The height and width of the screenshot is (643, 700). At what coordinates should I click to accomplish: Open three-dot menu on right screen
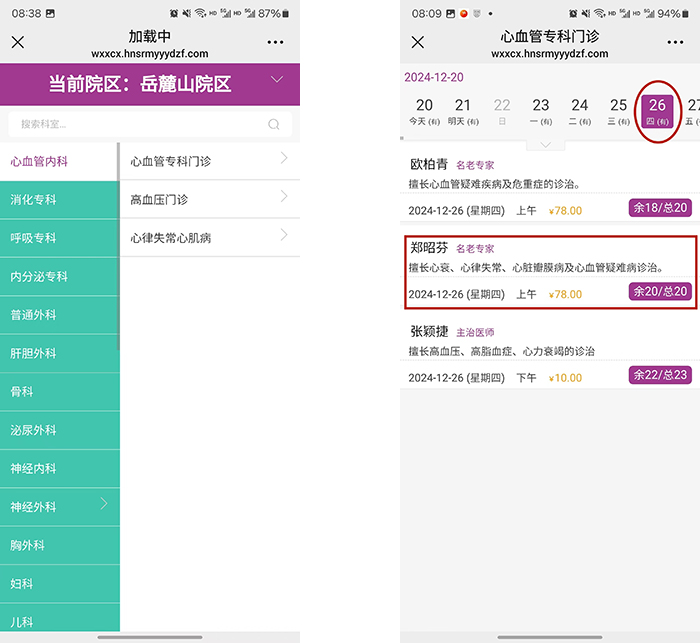point(675,42)
